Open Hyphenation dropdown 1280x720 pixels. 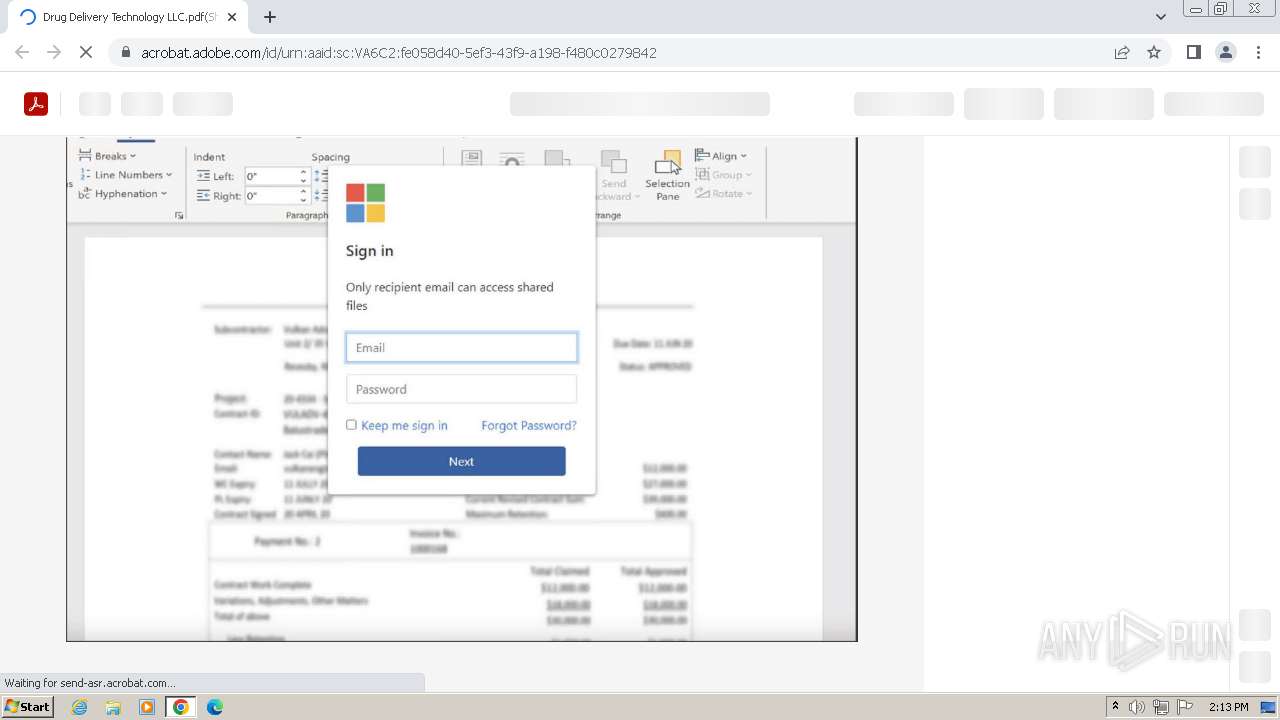coord(123,194)
